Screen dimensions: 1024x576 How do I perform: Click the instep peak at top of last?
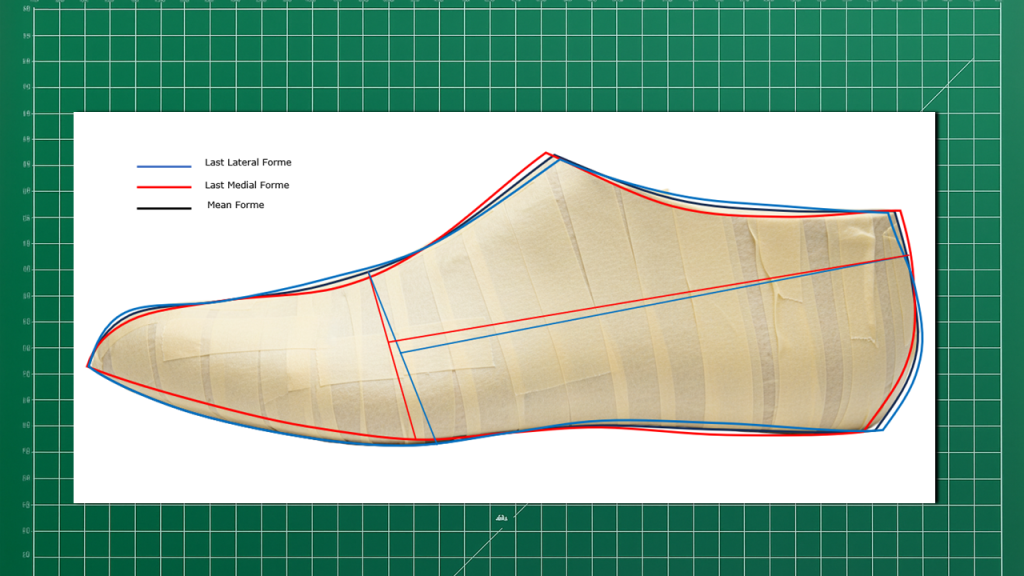coord(549,155)
